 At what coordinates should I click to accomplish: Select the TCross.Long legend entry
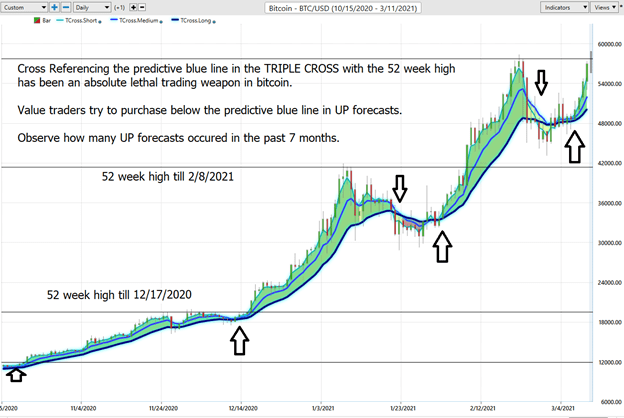(192, 21)
